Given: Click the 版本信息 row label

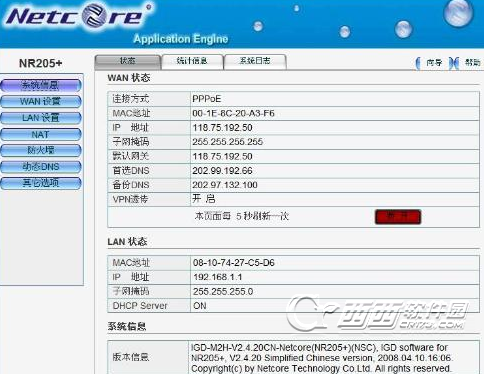Looking at the screenshot, I should coord(130,357).
